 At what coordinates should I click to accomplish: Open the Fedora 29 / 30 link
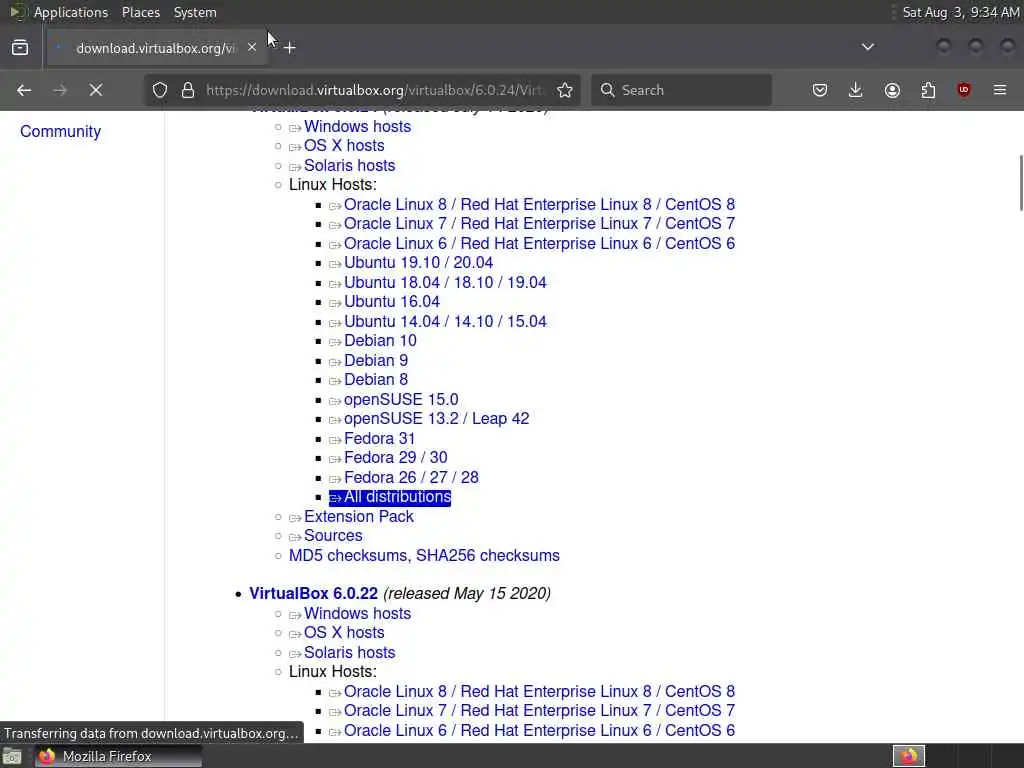pos(396,458)
